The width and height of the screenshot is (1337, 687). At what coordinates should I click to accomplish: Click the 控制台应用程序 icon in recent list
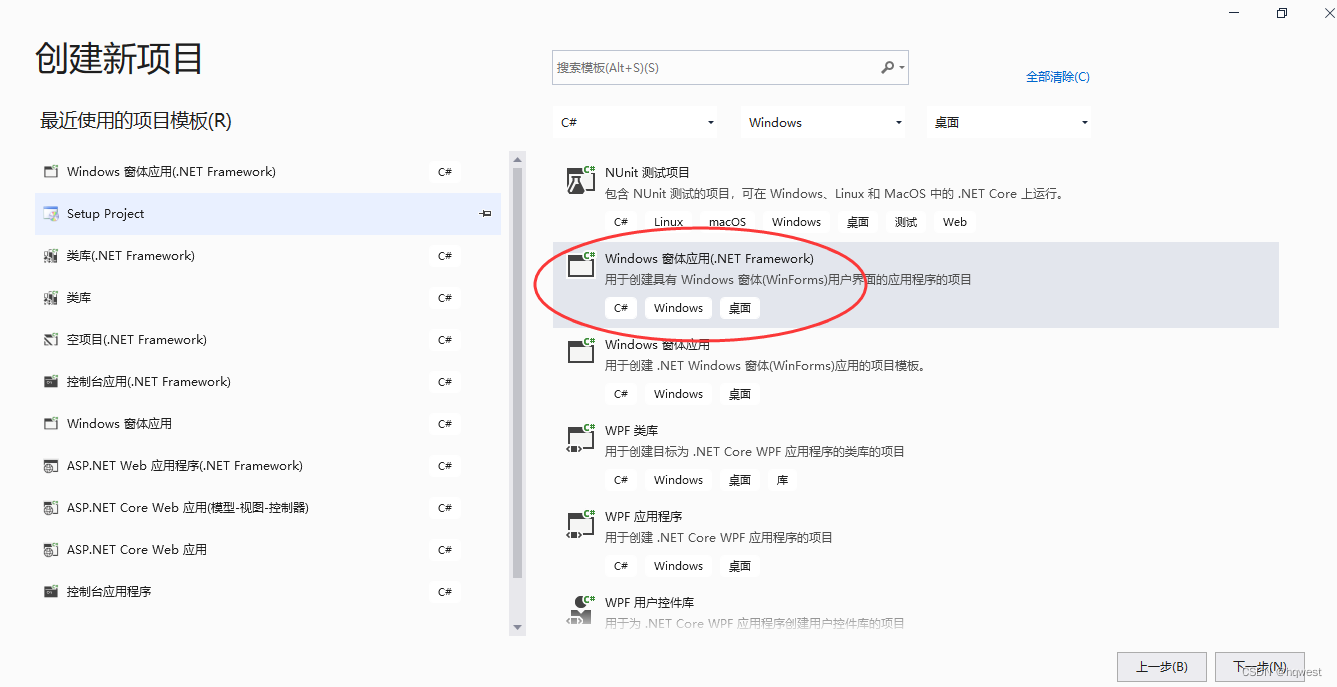[51, 592]
